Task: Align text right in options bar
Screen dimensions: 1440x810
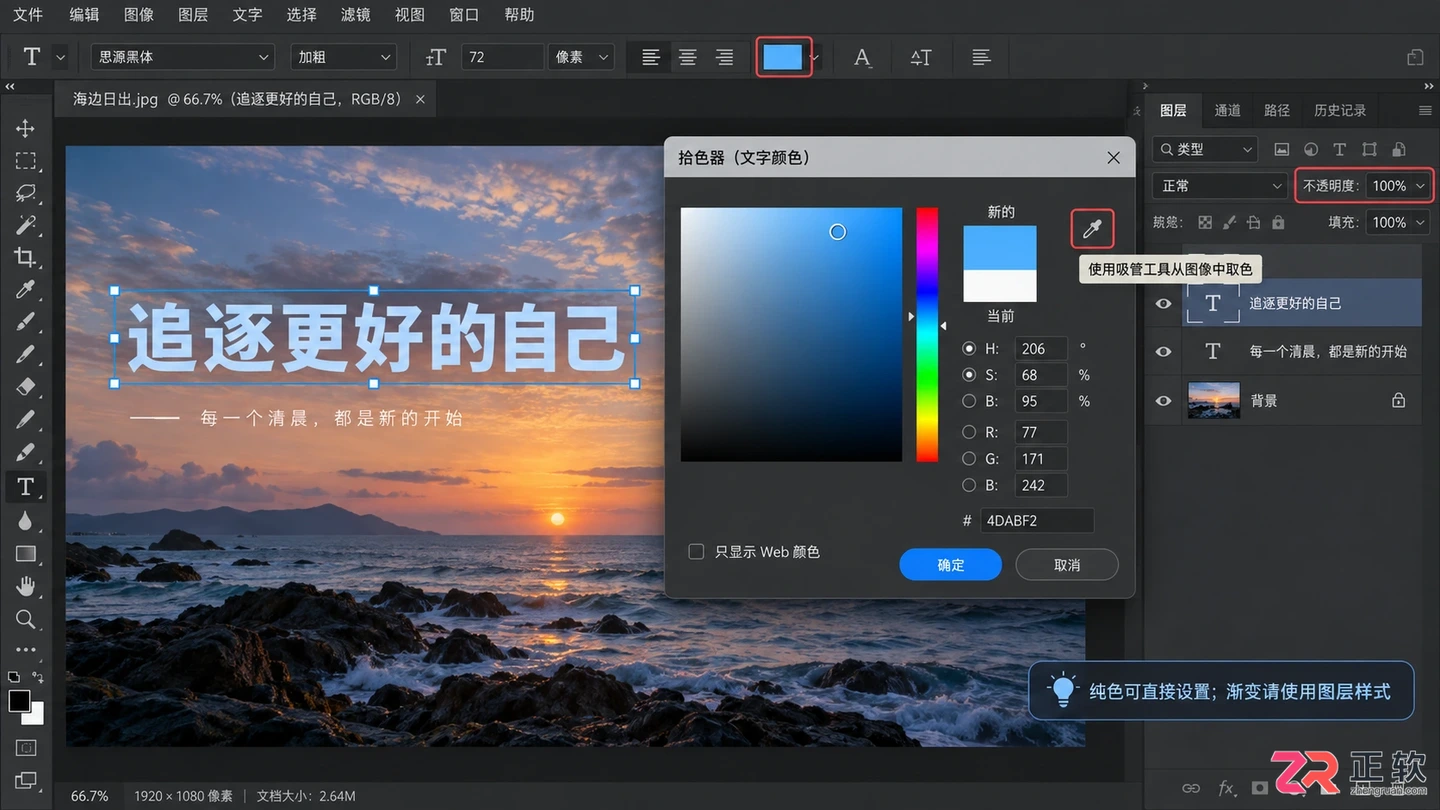Action: (x=724, y=58)
